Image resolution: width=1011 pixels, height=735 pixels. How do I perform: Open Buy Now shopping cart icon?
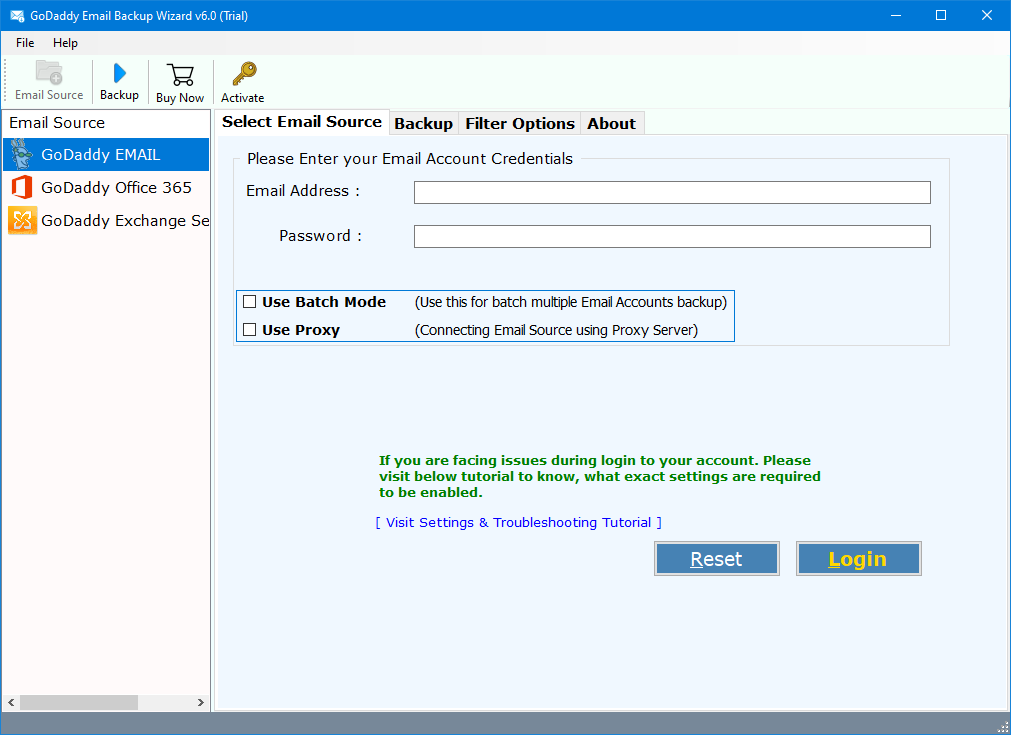180,75
